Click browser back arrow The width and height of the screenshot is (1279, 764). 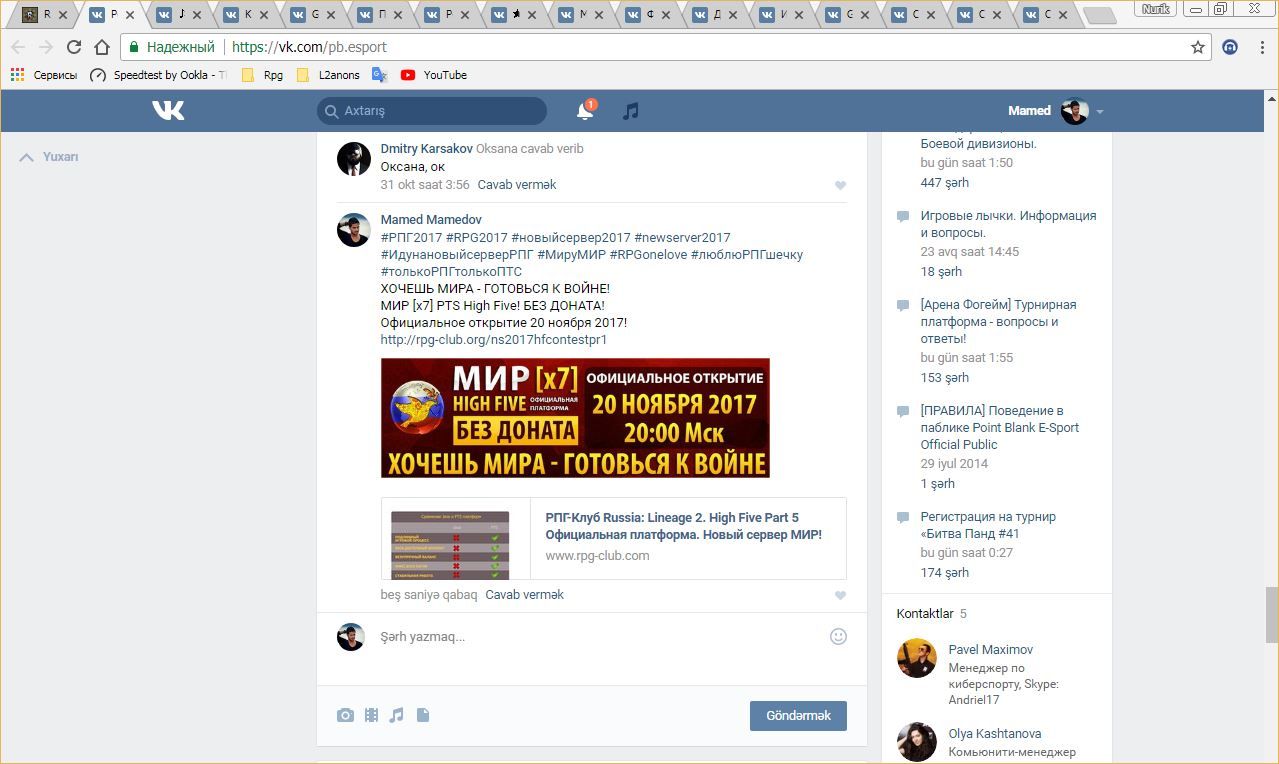point(18,47)
